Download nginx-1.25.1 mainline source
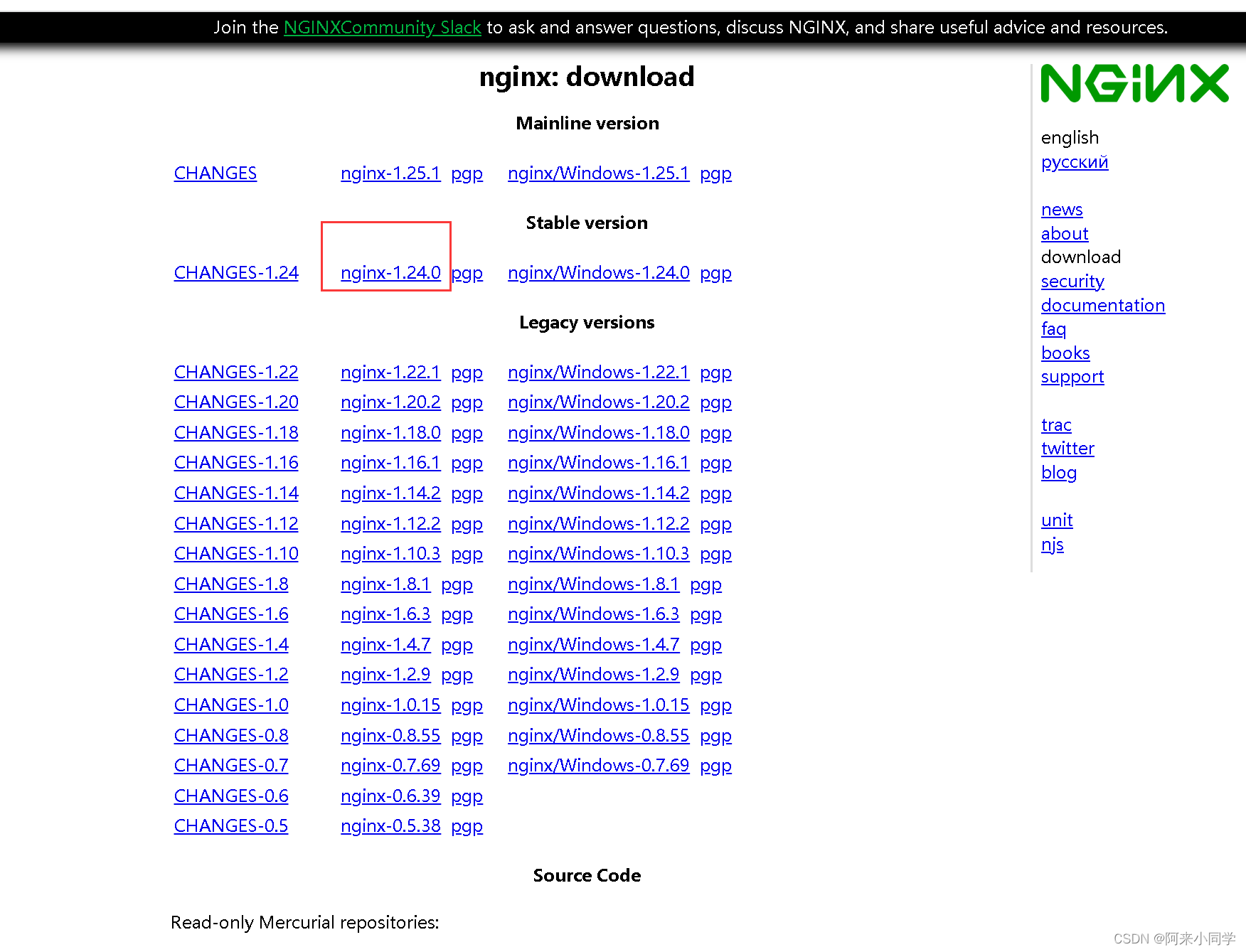 point(390,173)
